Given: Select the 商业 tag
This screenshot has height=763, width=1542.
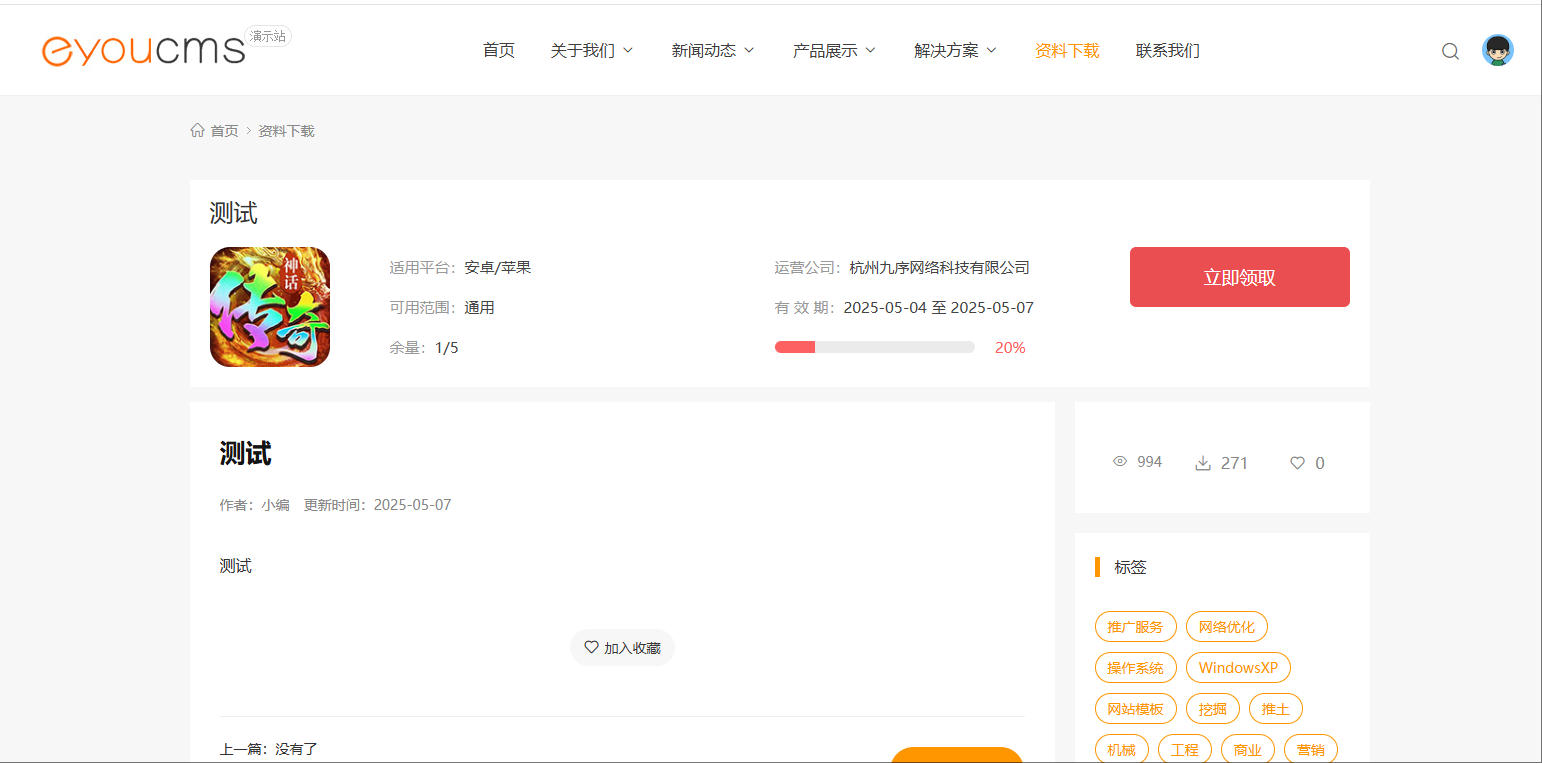Looking at the screenshot, I should coord(1247,749).
